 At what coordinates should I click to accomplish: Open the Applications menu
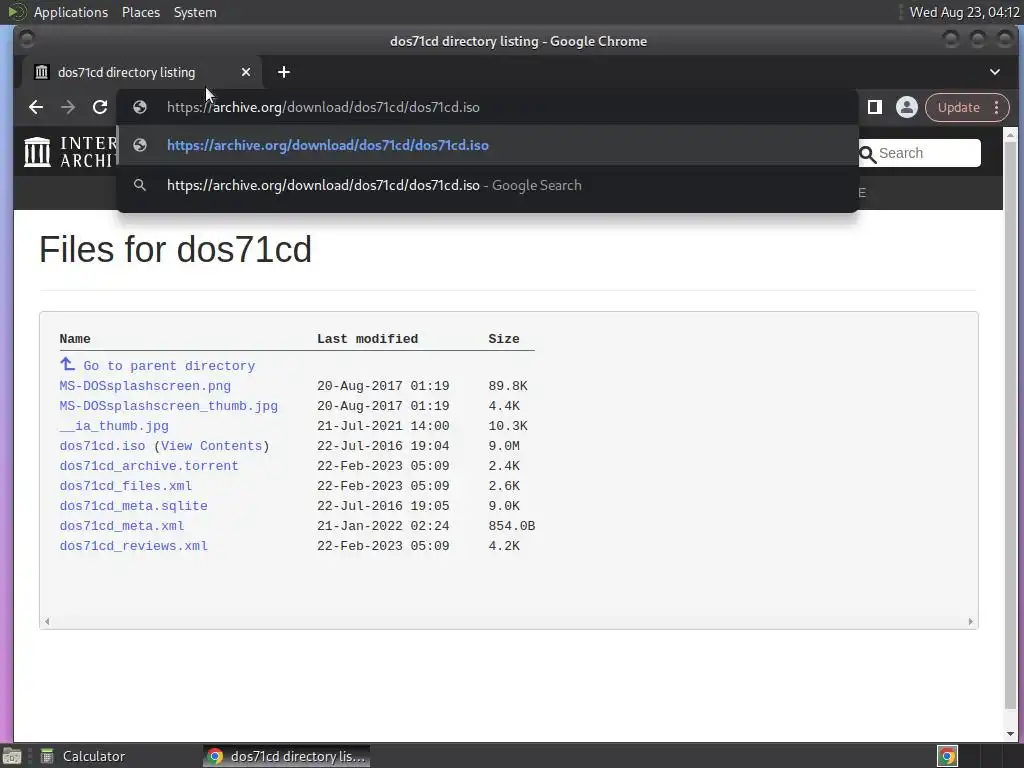click(71, 12)
